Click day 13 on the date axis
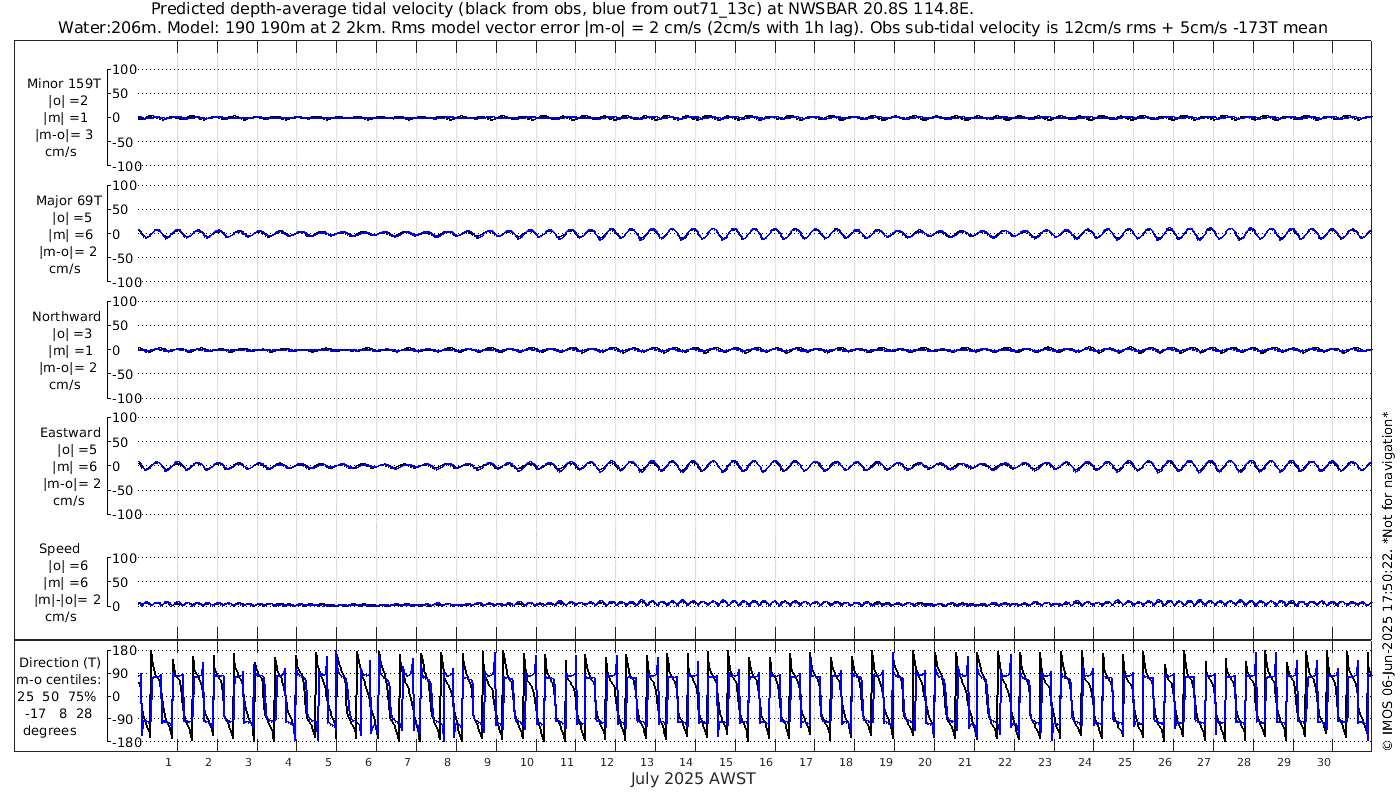The height and width of the screenshot is (800, 1400). click(647, 762)
